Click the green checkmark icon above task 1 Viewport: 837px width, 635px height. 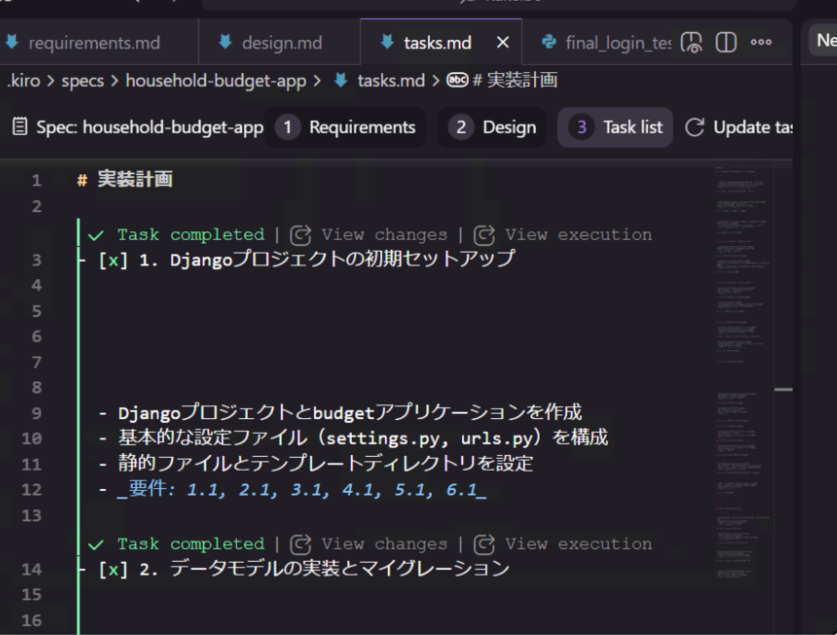click(96, 235)
